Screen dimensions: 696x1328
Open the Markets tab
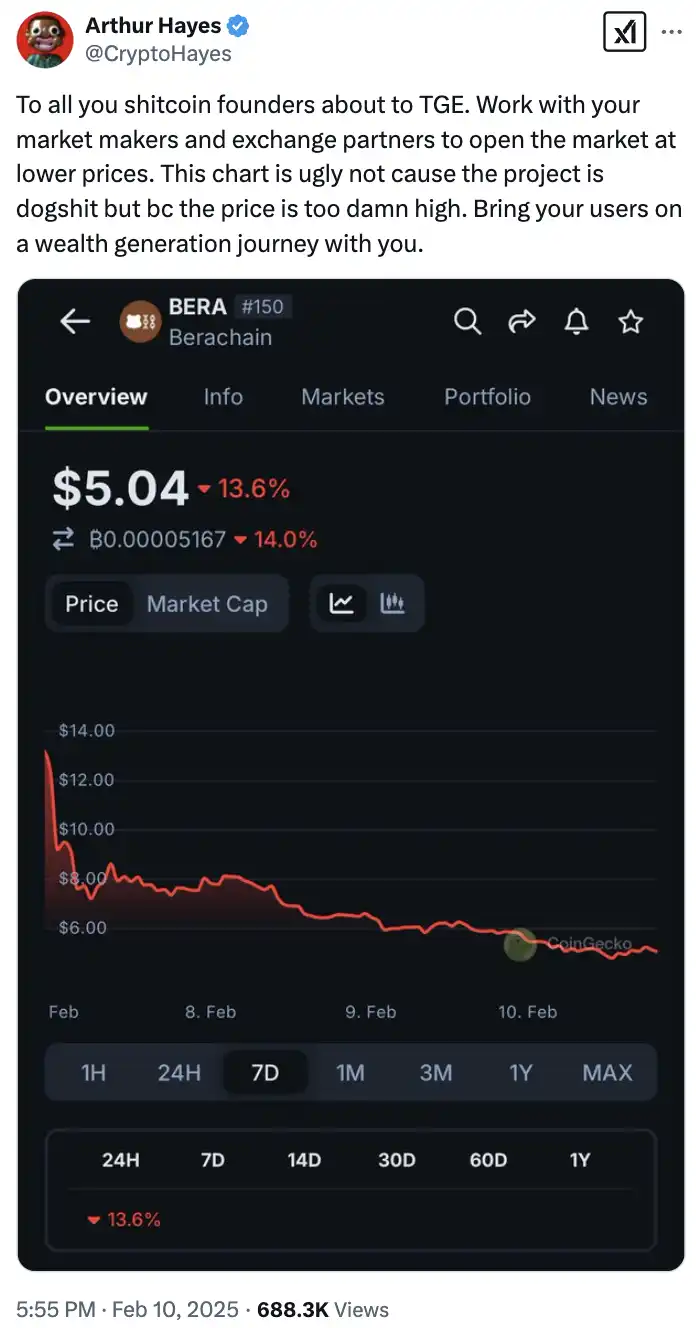click(342, 397)
